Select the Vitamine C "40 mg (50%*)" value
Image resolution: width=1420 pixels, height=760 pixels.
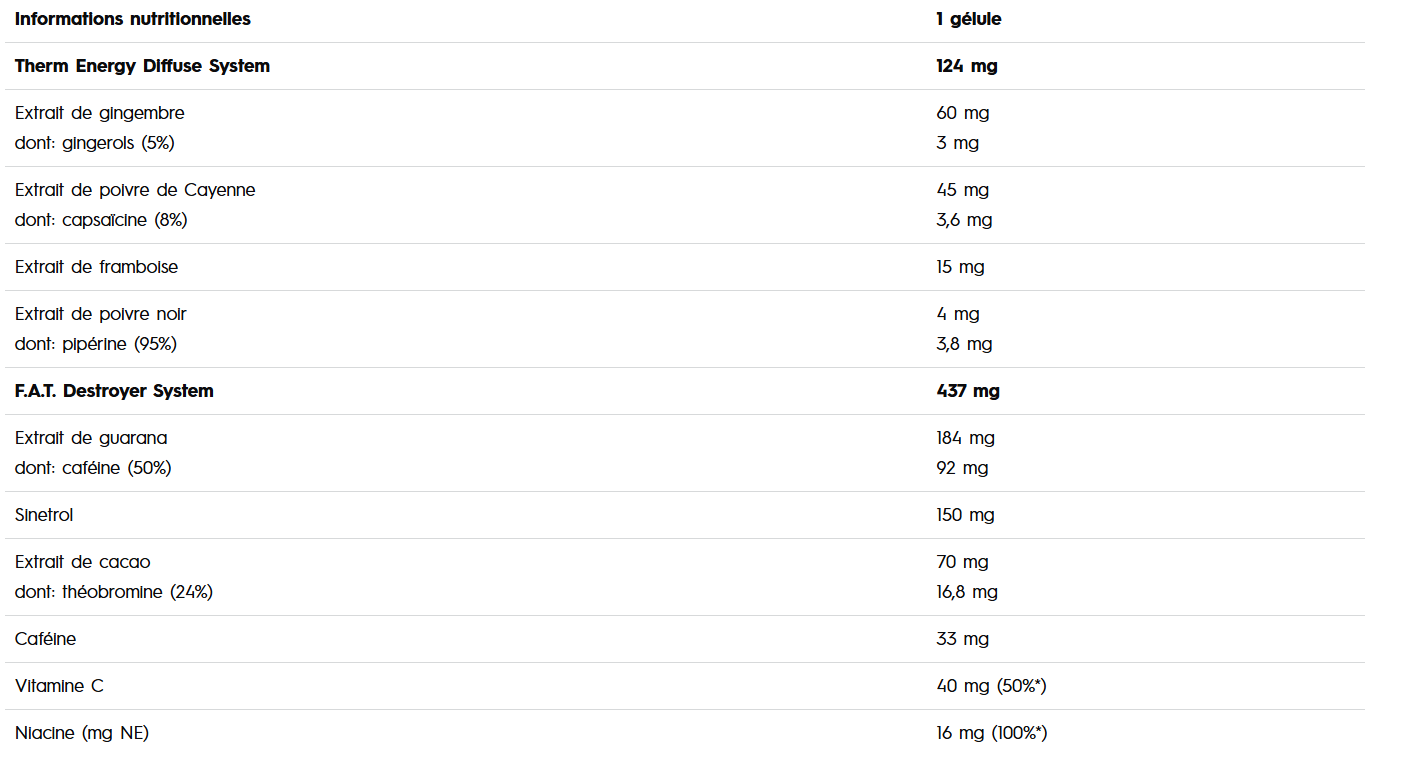990,686
